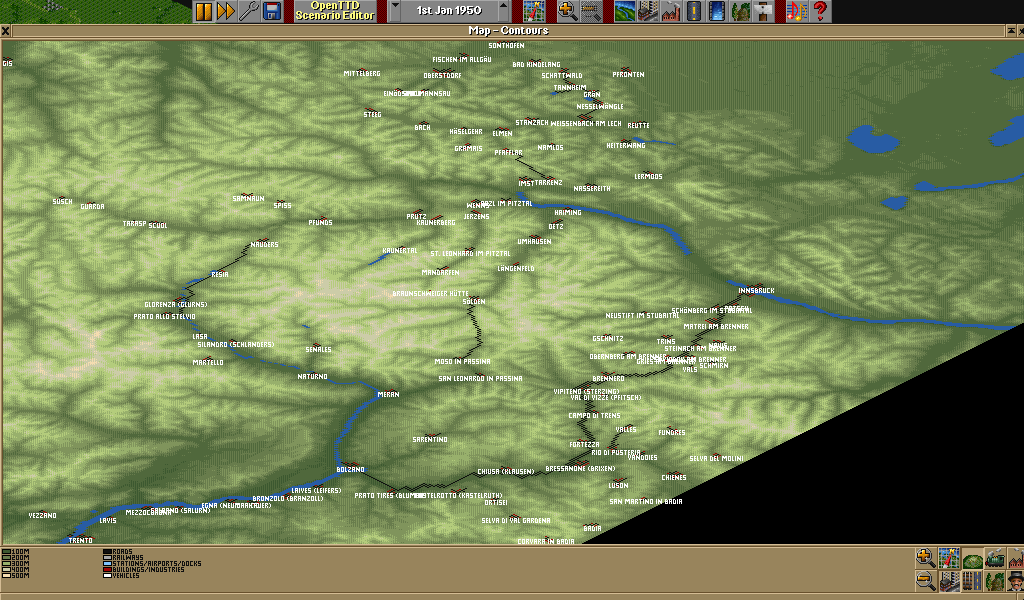Open the help question mark icon
This screenshot has height=600, width=1024.
(x=820, y=11)
